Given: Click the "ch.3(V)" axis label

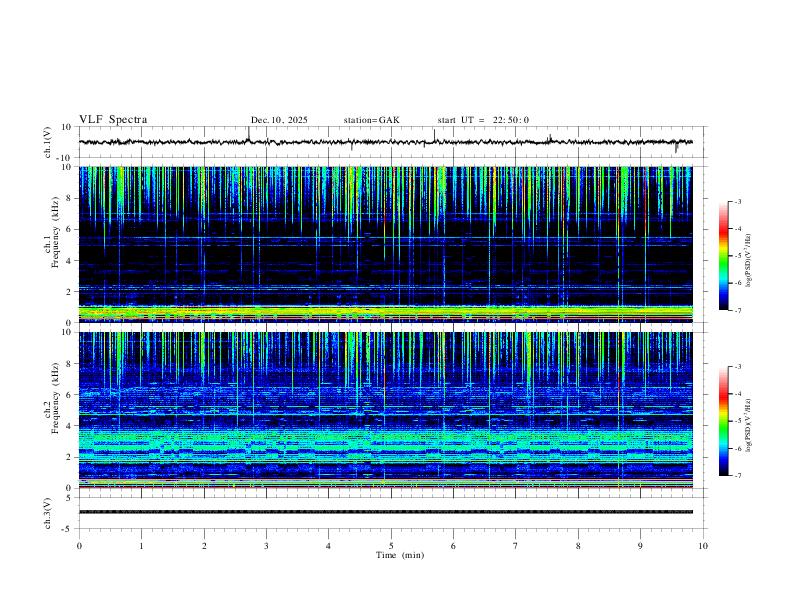Looking at the screenshot, I should pyautogui.click(x=48, y=513).
